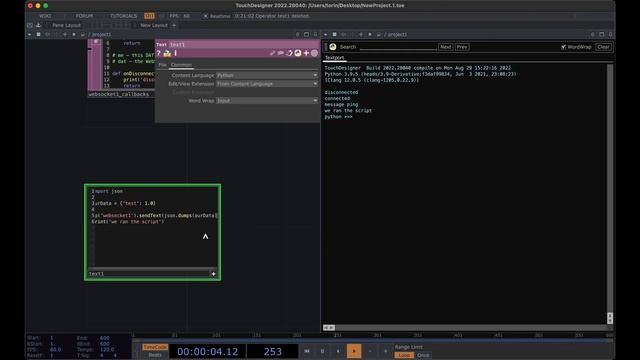Show operator info via the i icon
The width and height of the screenshot is (640, 360).
[x=176, y=53]
